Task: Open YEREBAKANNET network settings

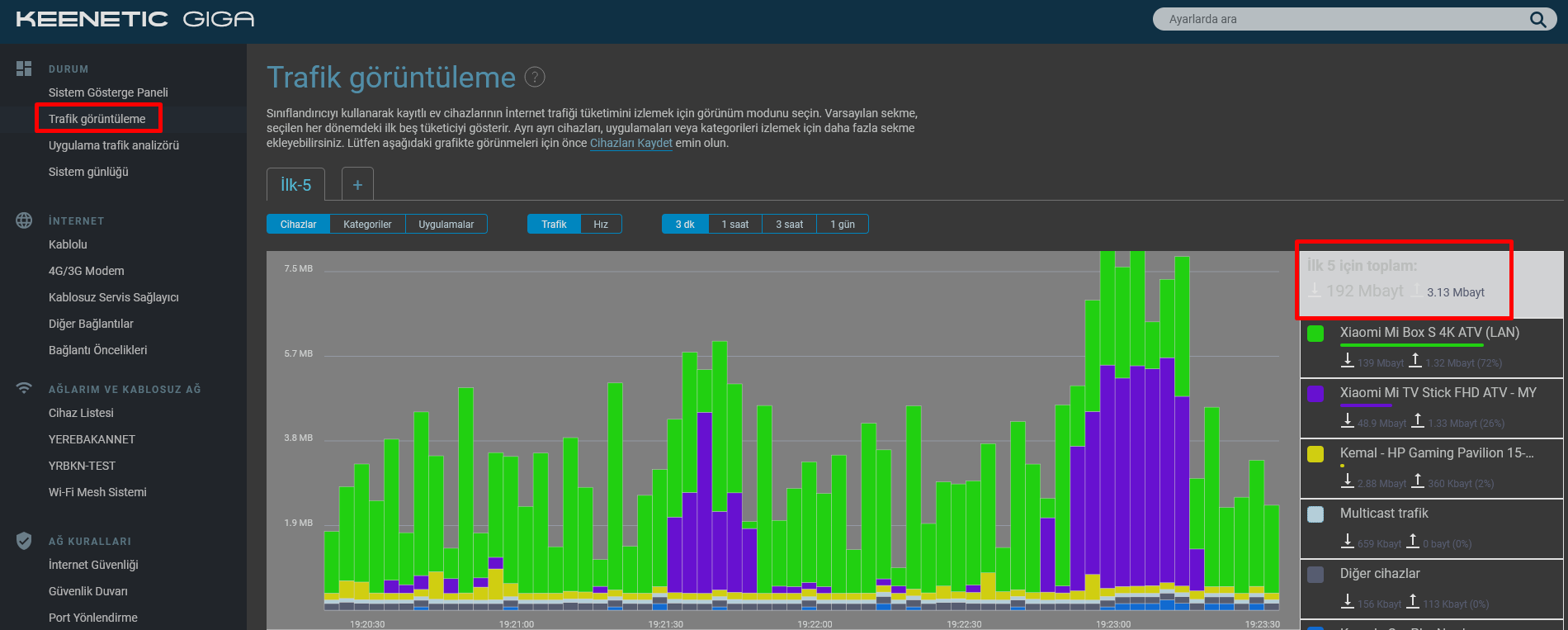Action: point(92,439)
